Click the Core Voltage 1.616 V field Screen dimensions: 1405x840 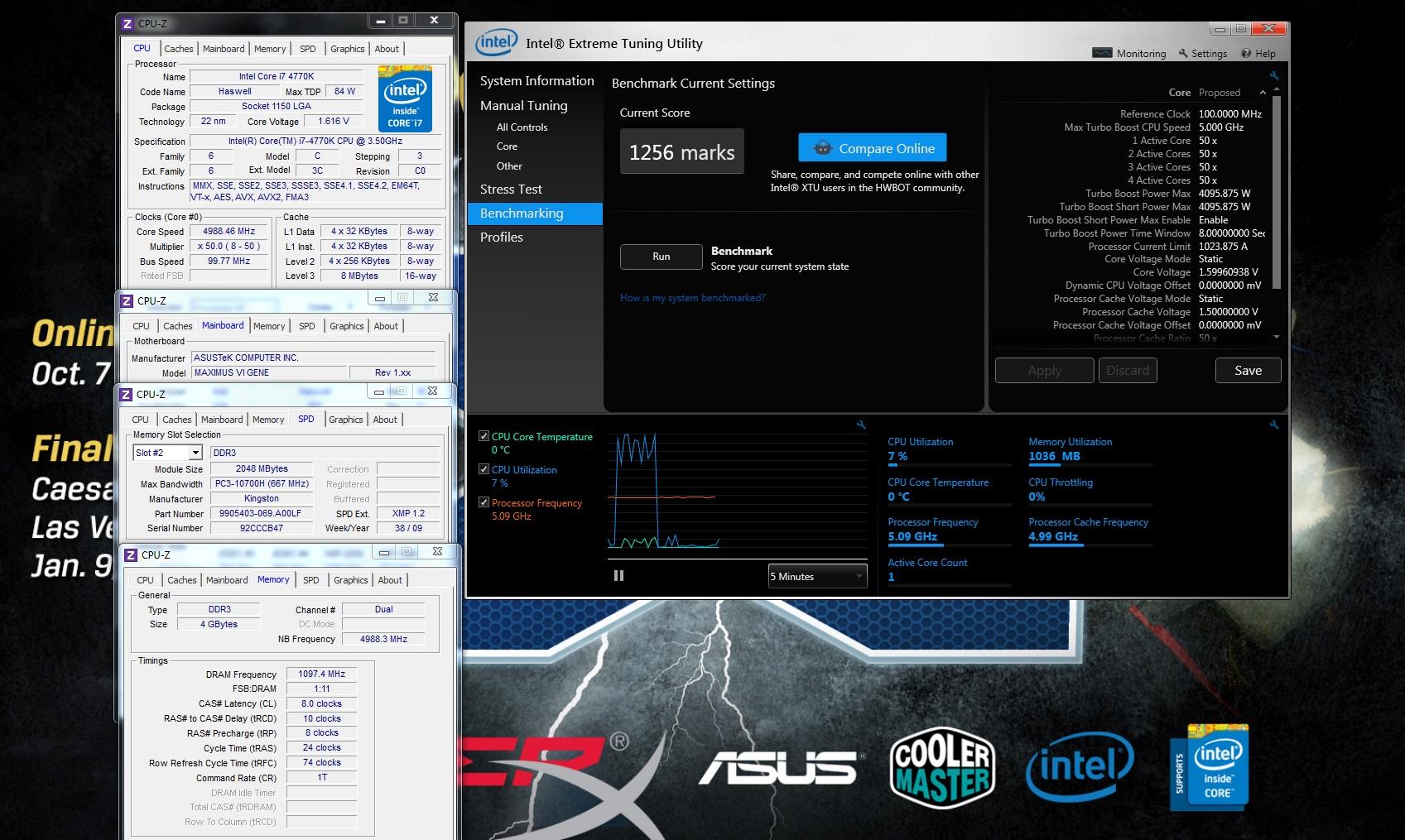(334, 121)
